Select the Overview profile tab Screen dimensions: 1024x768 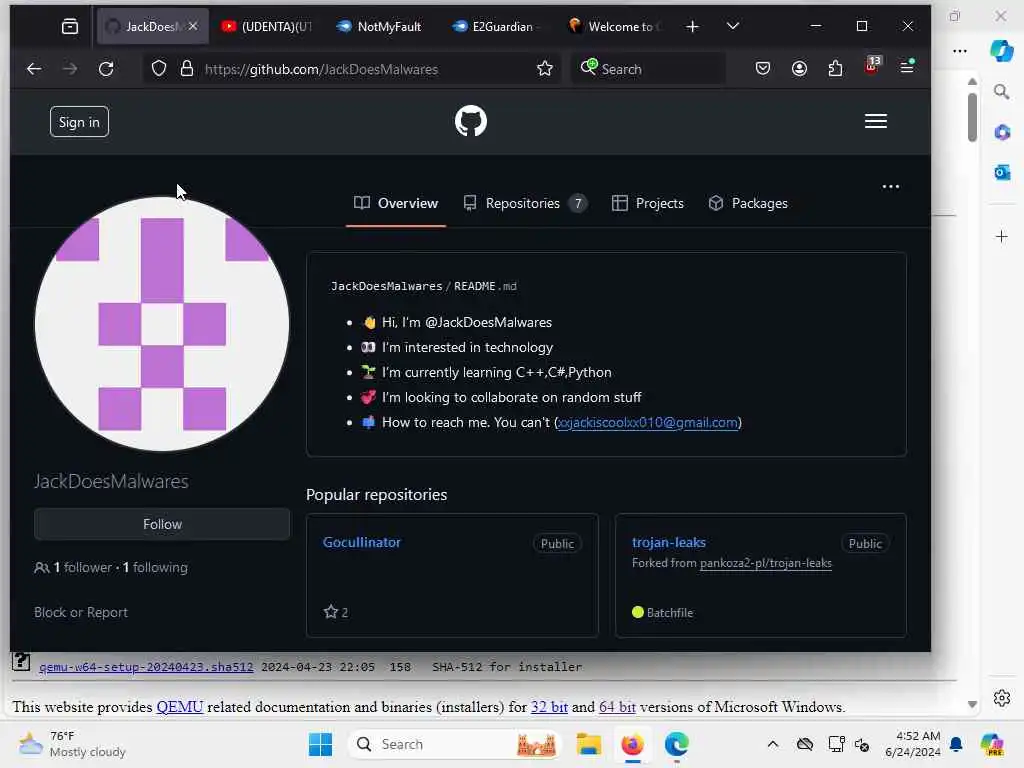point(396,203)
